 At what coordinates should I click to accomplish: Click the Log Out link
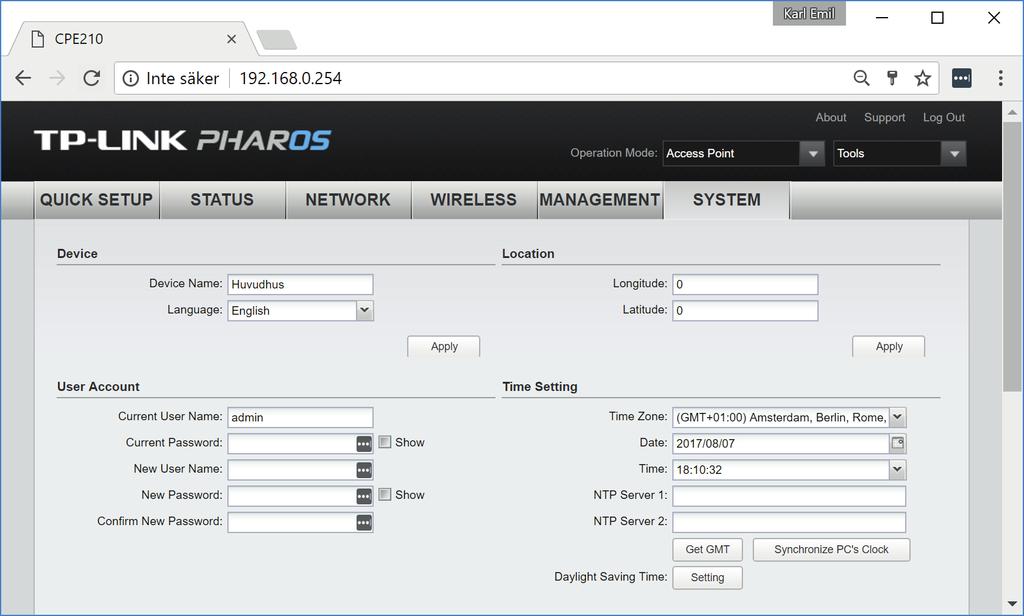click(944, 118)
